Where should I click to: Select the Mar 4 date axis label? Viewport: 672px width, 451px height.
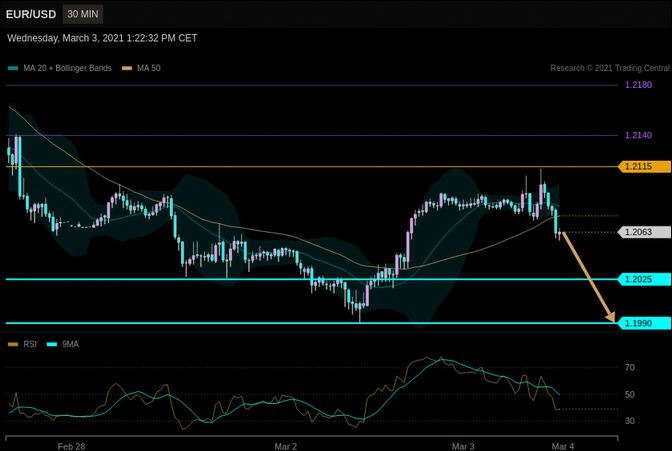[x=562, y=446]
